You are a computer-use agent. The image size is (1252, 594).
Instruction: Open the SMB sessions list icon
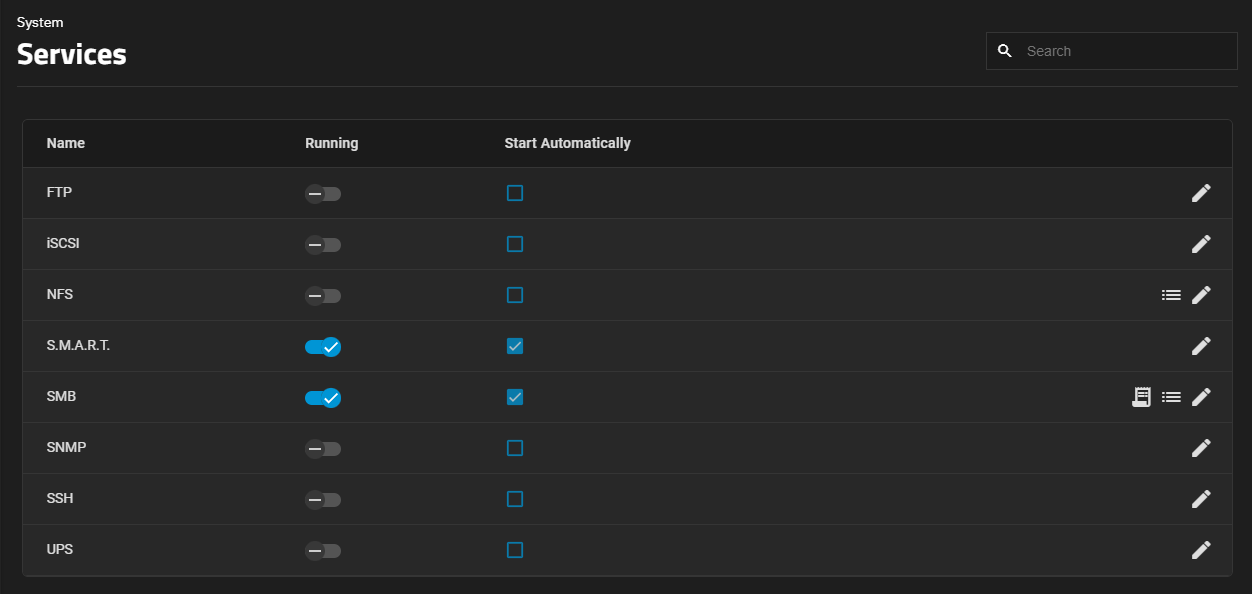click(1171, 397)
